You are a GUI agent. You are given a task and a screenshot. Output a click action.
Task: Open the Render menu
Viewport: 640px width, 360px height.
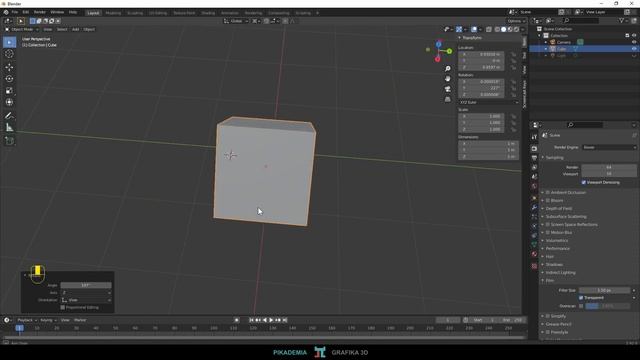pyautogui.click(x=40, y=13)
